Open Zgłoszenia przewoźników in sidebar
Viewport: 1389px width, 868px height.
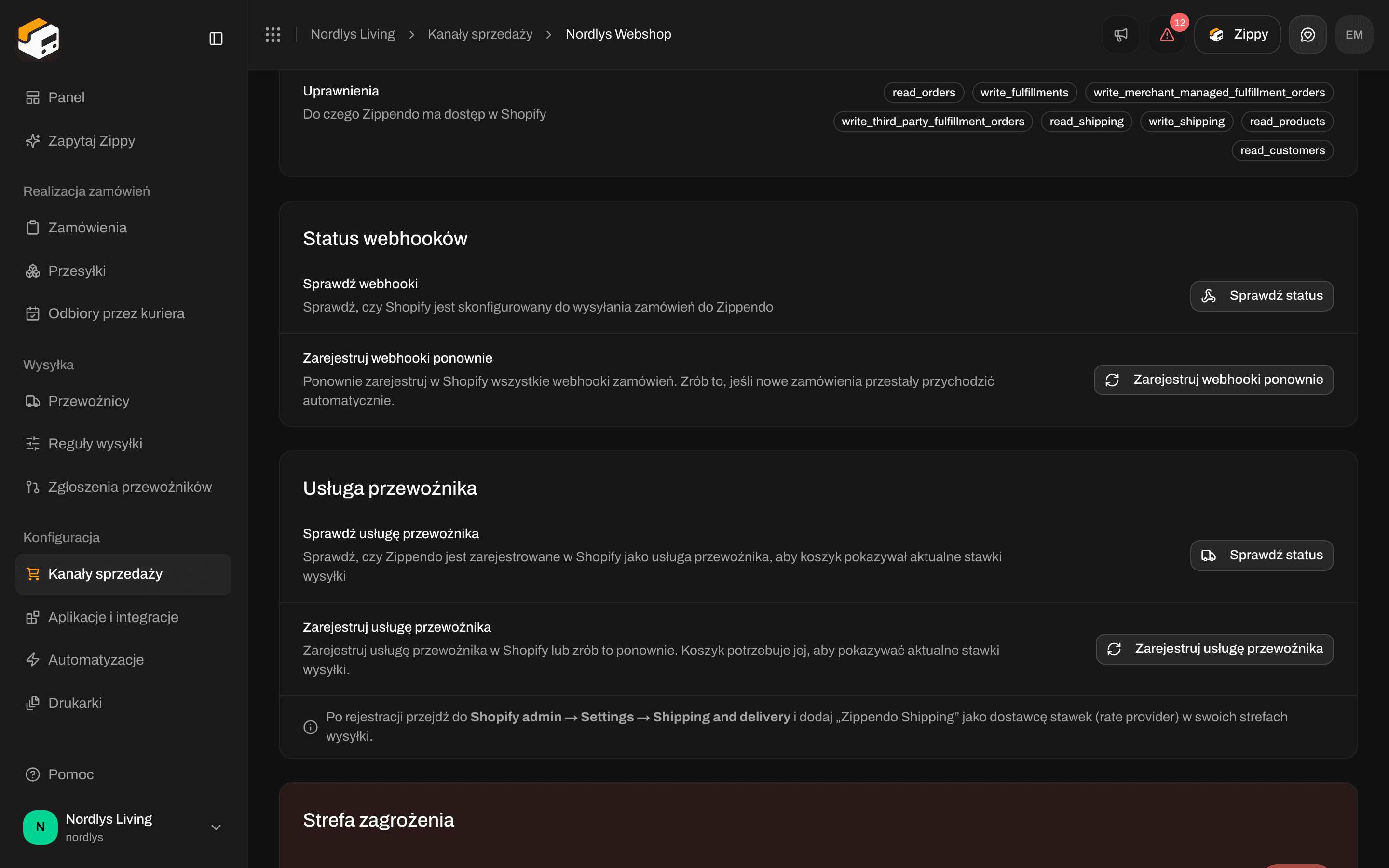123,487
